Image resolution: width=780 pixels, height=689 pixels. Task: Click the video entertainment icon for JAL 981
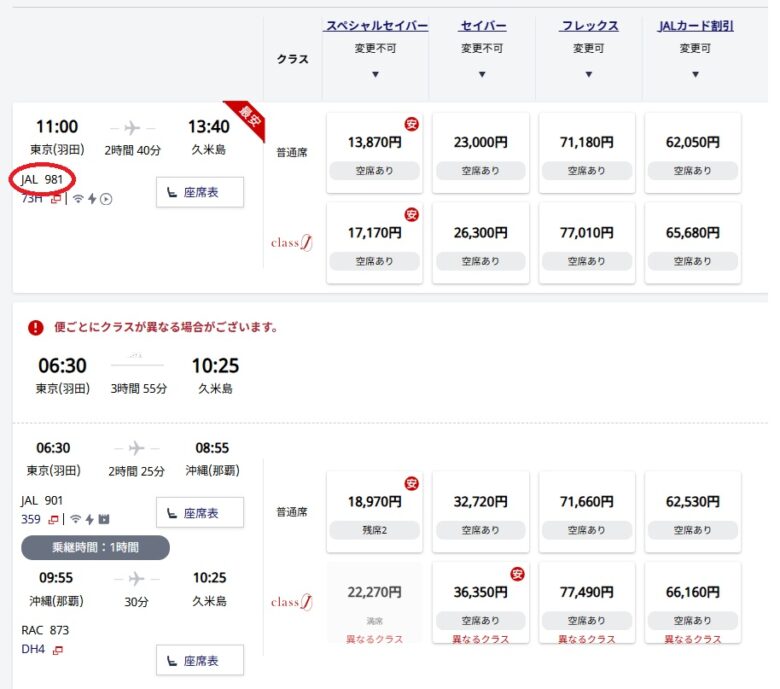tap(106, 199)
